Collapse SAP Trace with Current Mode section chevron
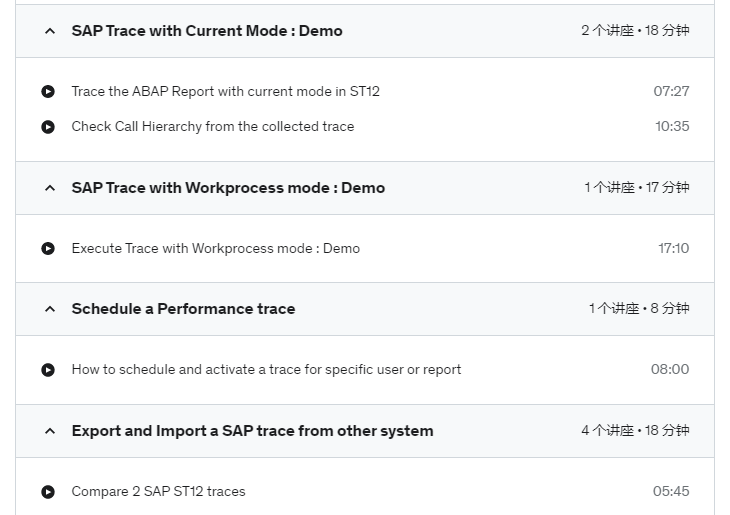 pyautogui.click(x=50, y=31)
